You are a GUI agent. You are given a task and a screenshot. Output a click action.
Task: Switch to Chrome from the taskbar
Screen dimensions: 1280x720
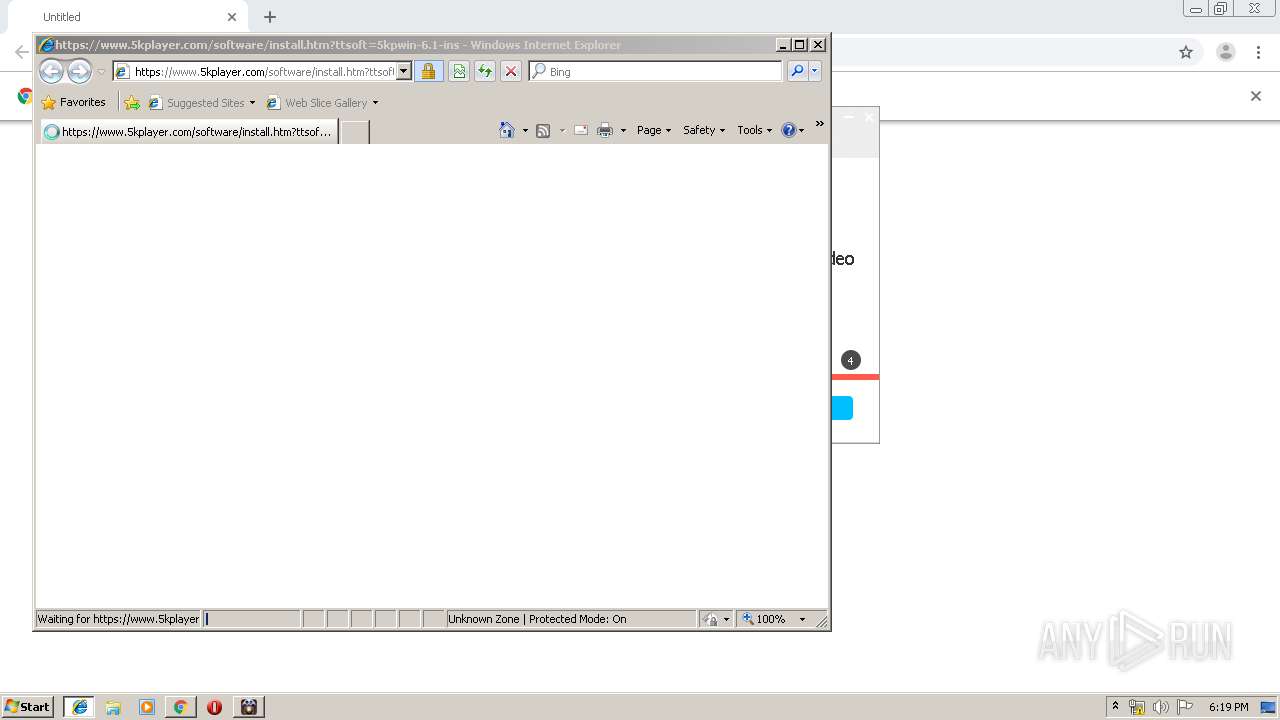click(x=180, y=707)
